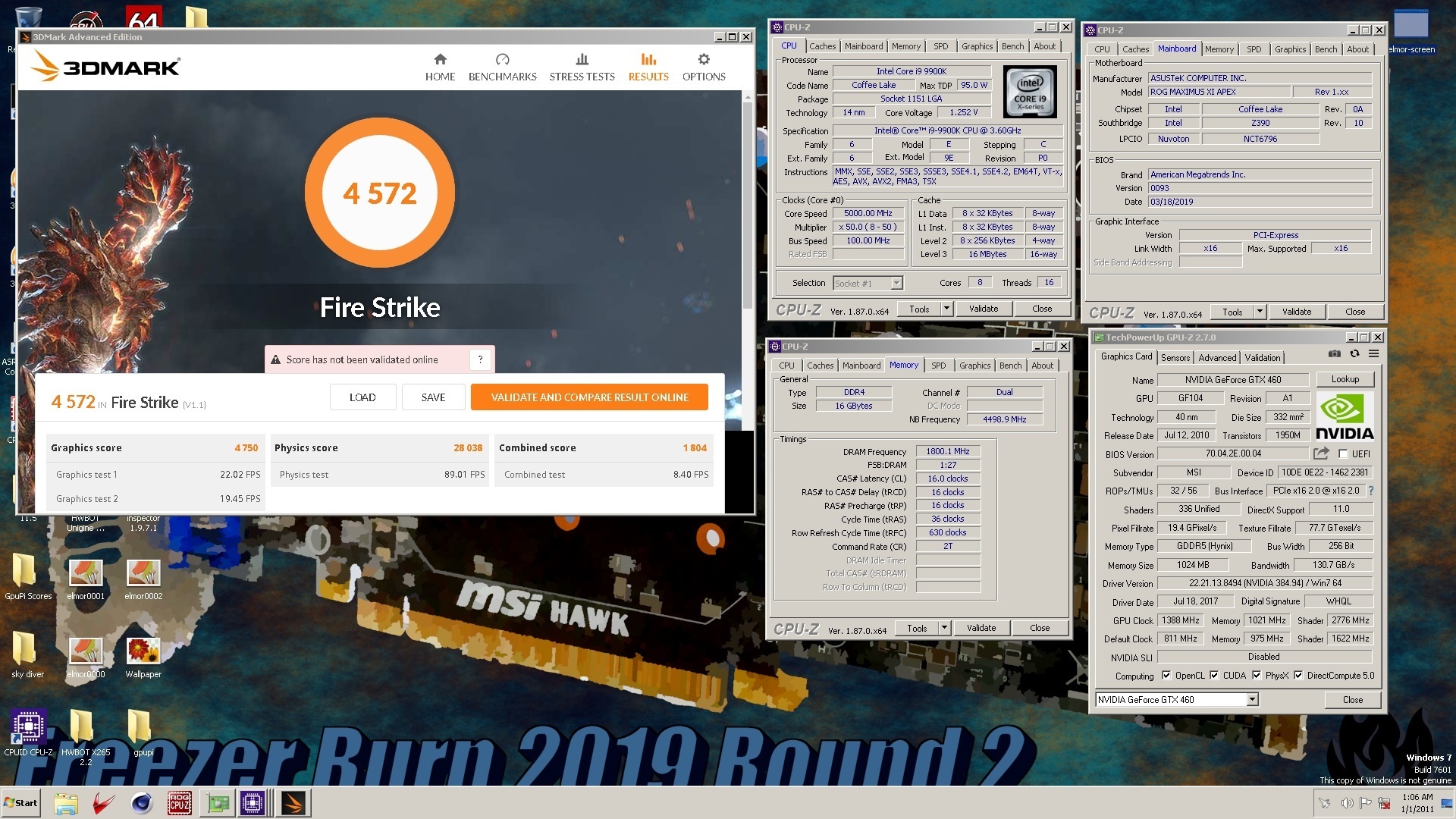The image size is (1456, 819).
Task: Open the Wallpaper flower image icon
Action: (x=143, y=657)
